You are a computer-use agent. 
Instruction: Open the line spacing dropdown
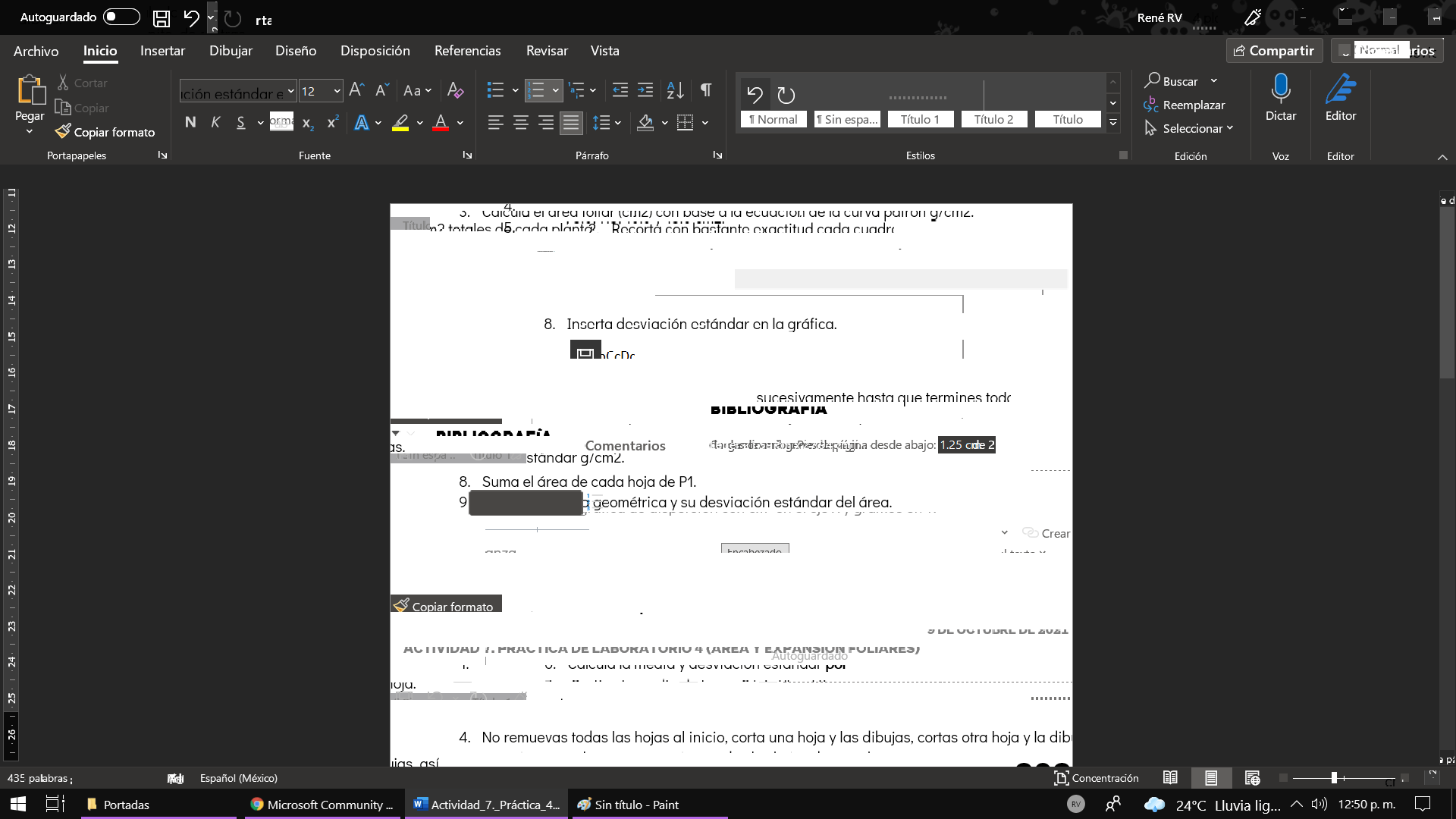click(618, 123)
